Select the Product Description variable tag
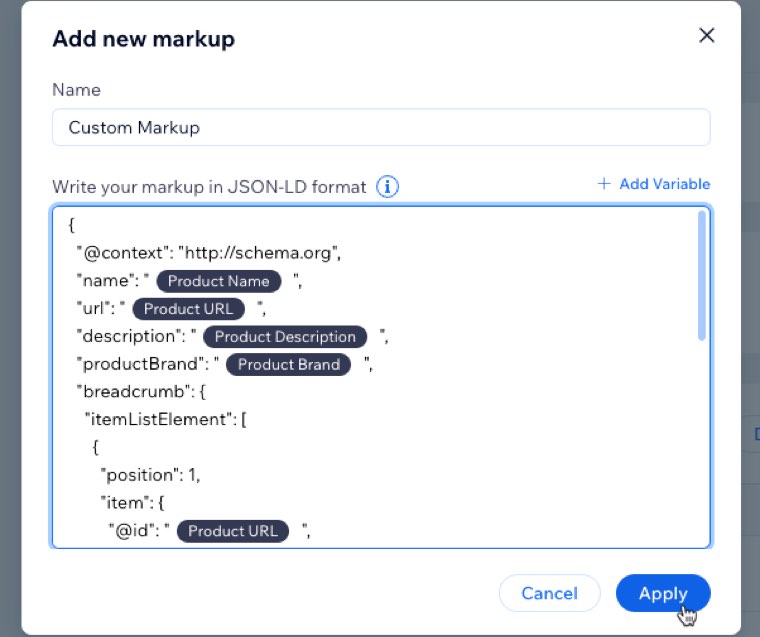This screenshot has width=760, height=637. 285,337
